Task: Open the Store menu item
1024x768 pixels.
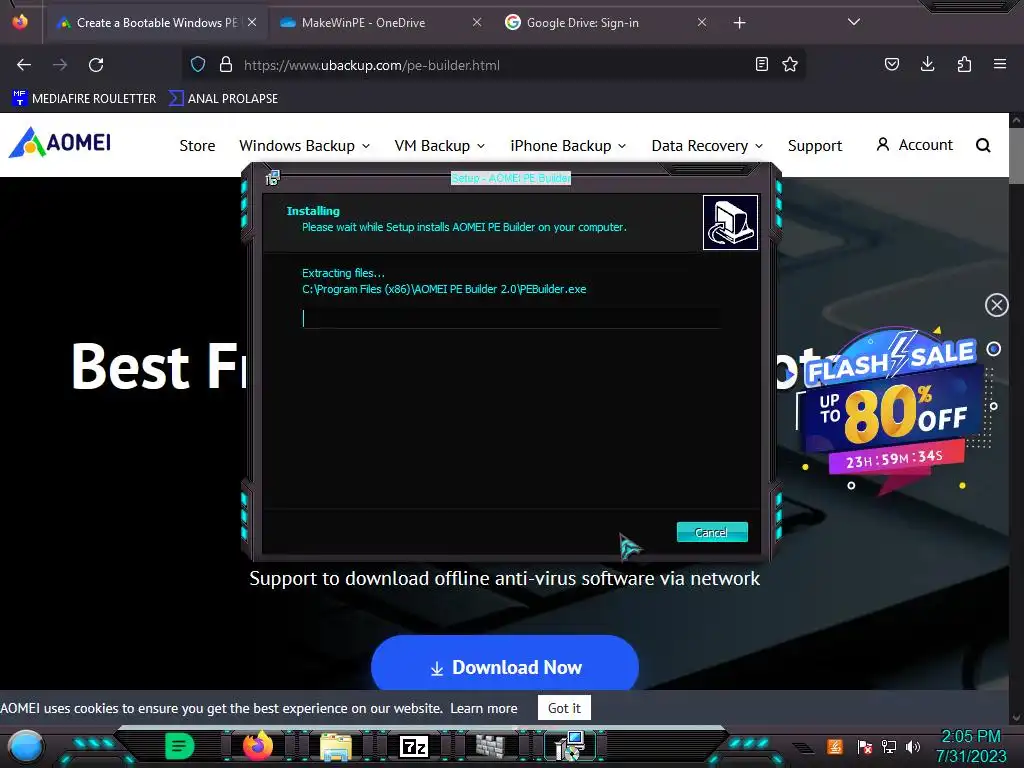Action: click(197, 146)
